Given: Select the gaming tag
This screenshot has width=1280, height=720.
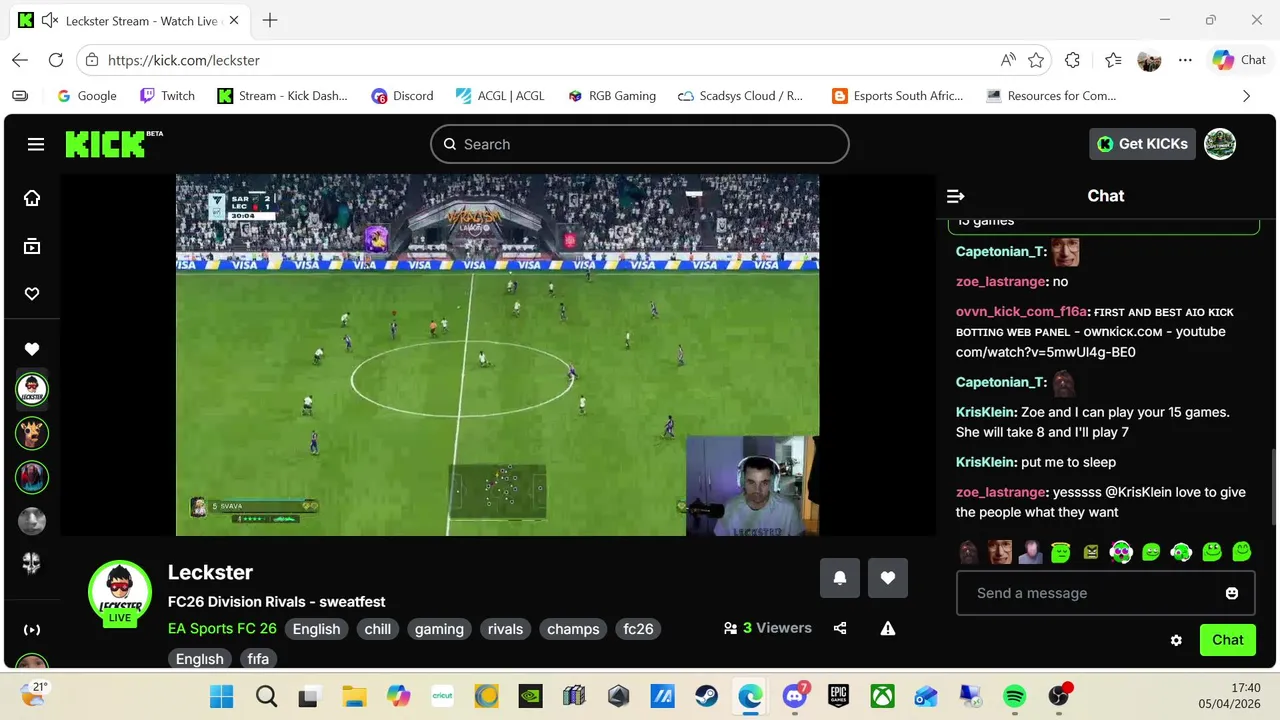Looking at the screenshot, I should (439, 629).
